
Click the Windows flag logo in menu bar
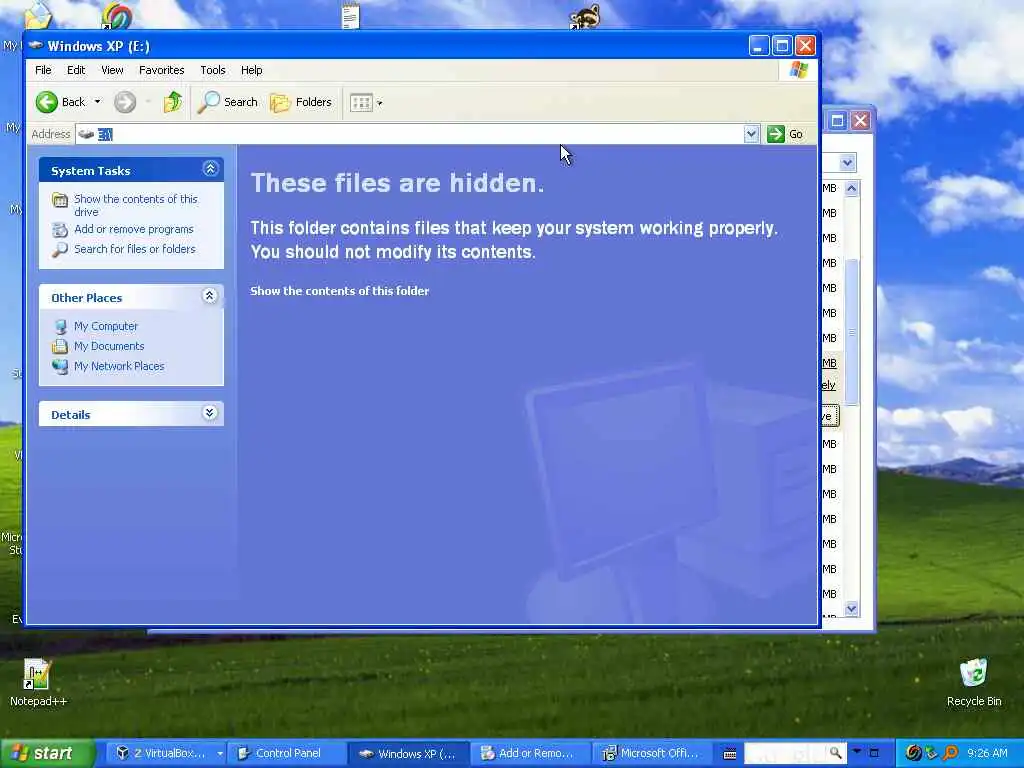coord(798,70)
